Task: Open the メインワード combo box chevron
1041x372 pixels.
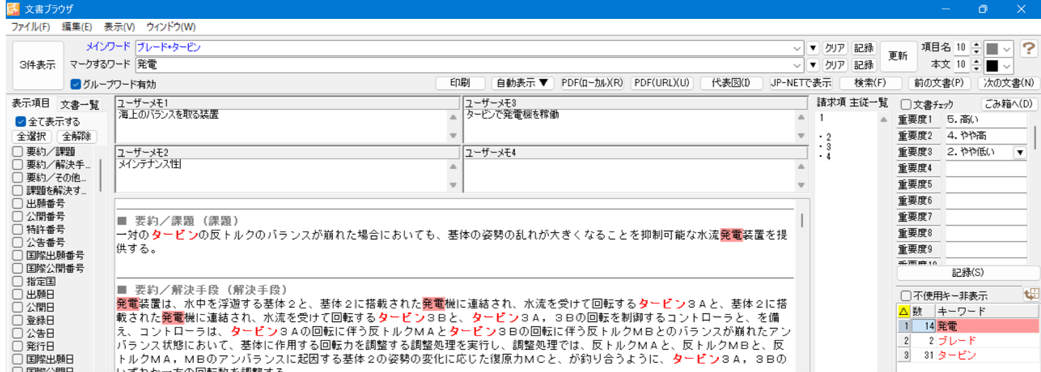Action: (797, 48)
